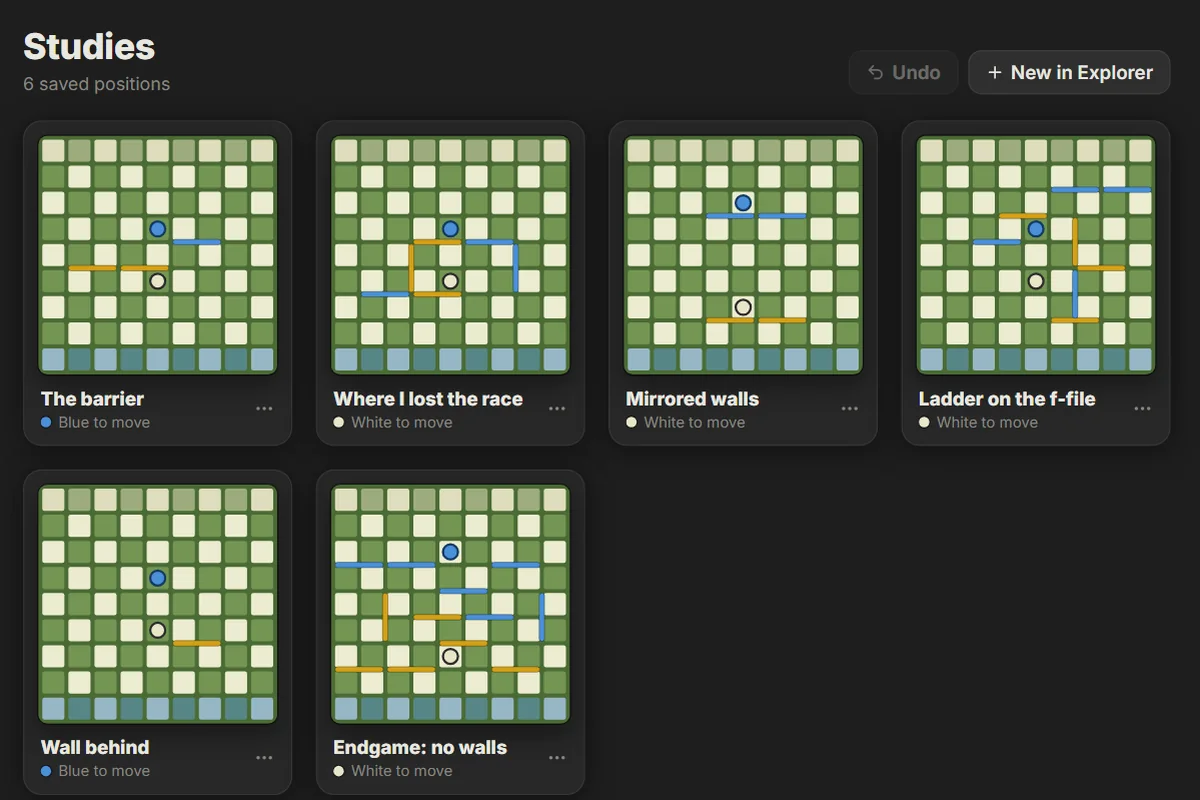
Task: Open Where I lost the race board thumbnail
Action: point(451,255)
